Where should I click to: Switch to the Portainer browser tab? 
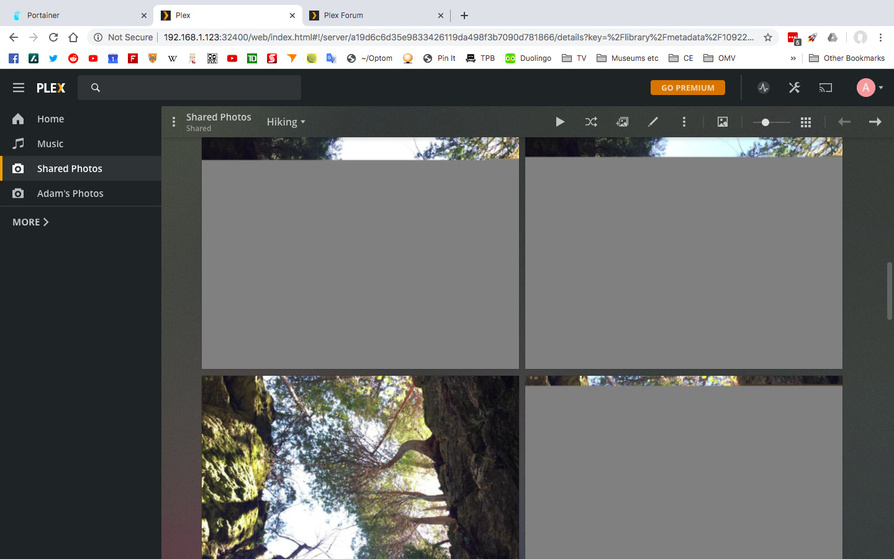coord(80,15)
